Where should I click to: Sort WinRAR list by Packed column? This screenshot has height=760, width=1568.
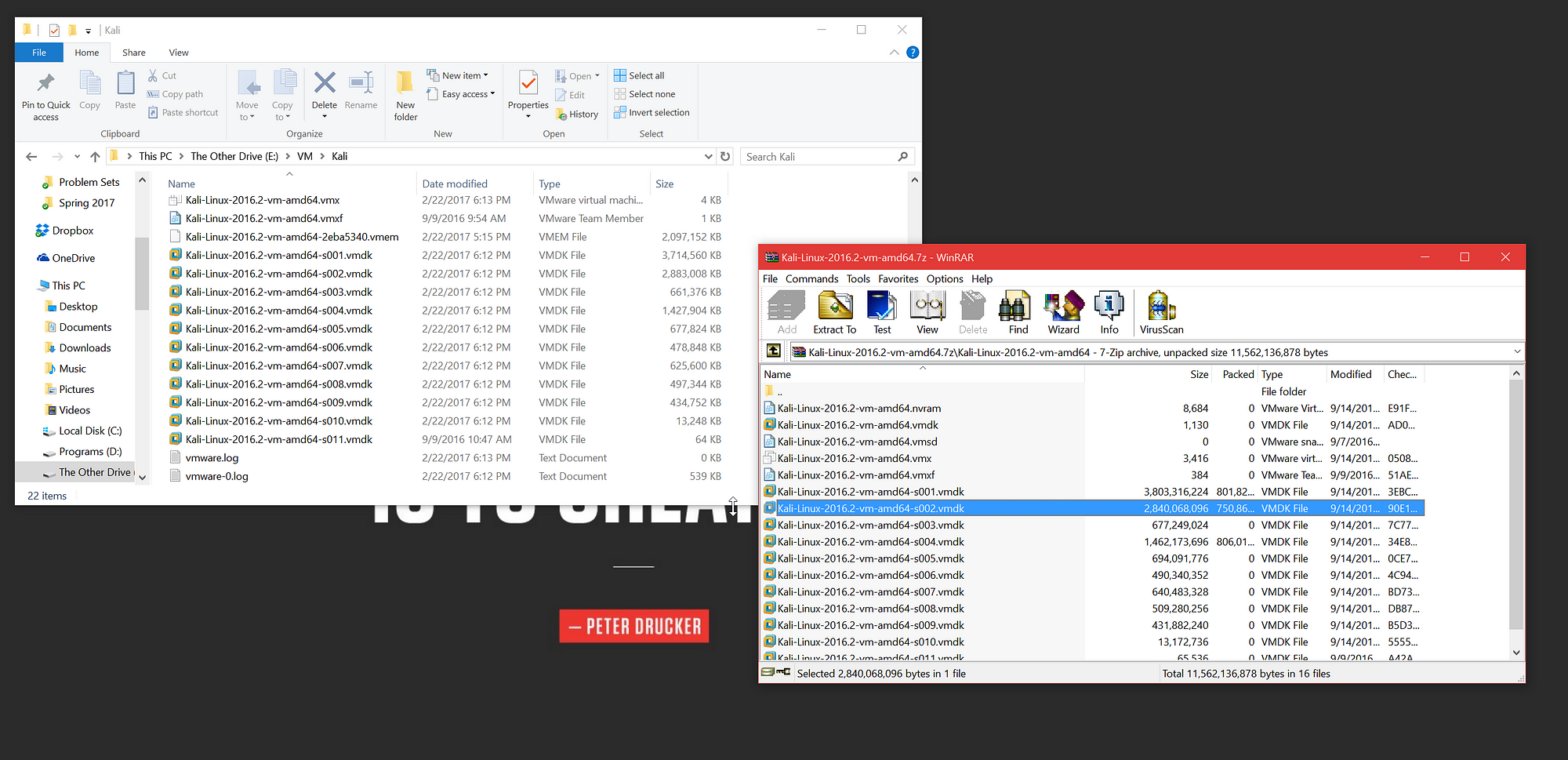point(1237,374)
